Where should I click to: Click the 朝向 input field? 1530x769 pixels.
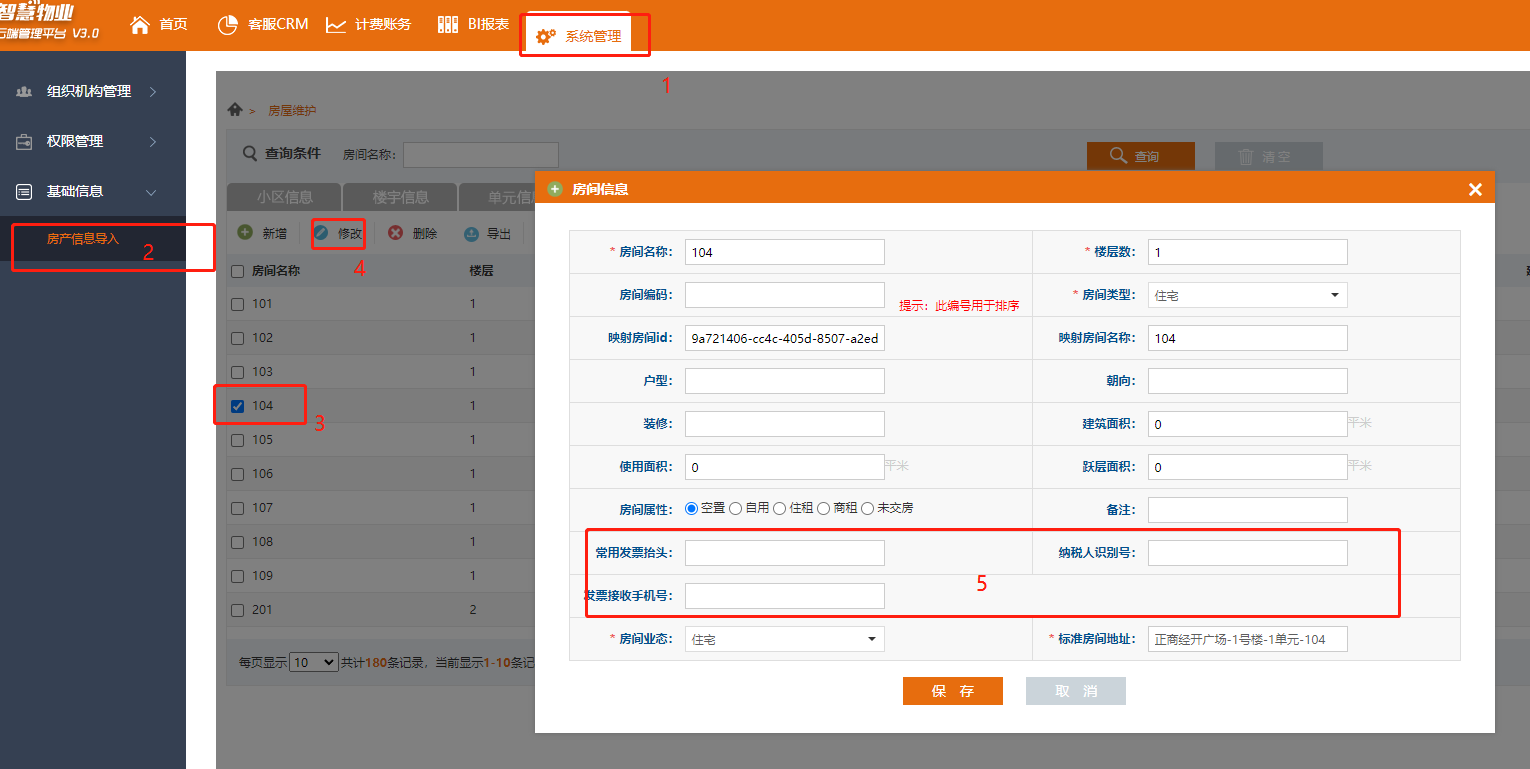[1247, 381]
